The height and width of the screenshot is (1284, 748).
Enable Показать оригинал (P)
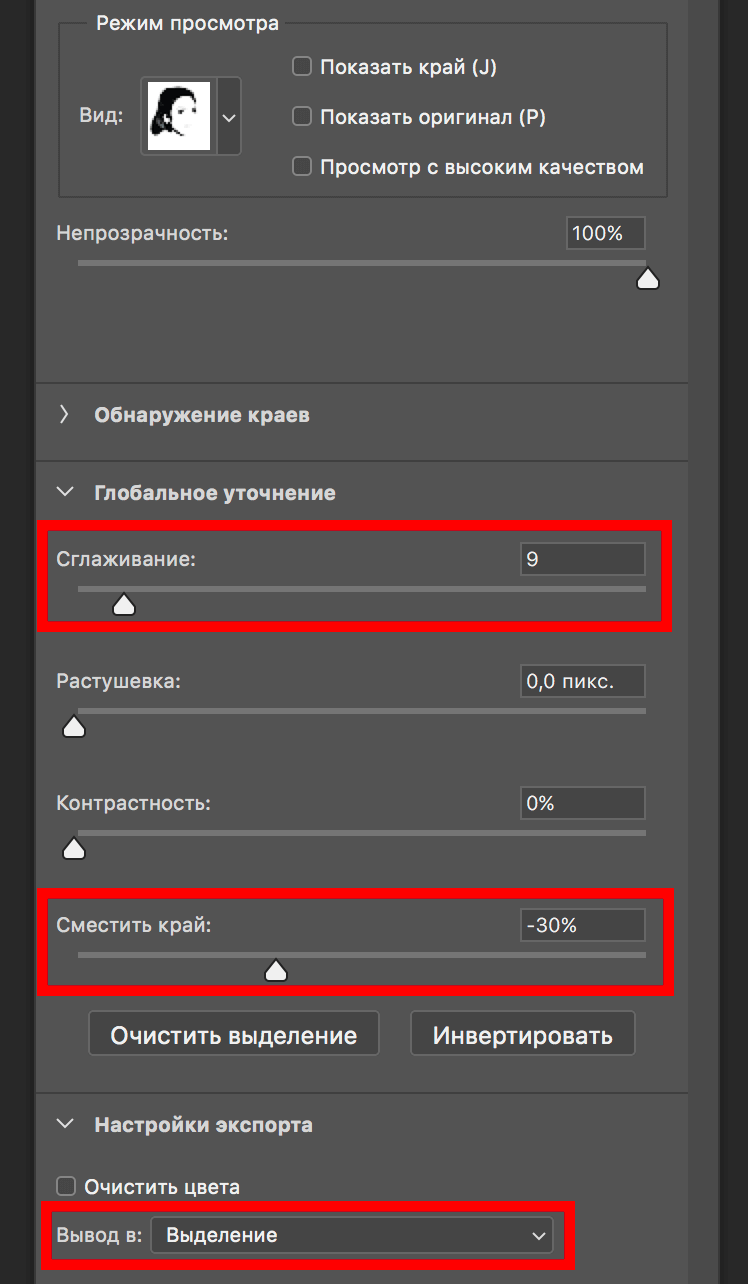pyautogui.click(x=301, y=116)
